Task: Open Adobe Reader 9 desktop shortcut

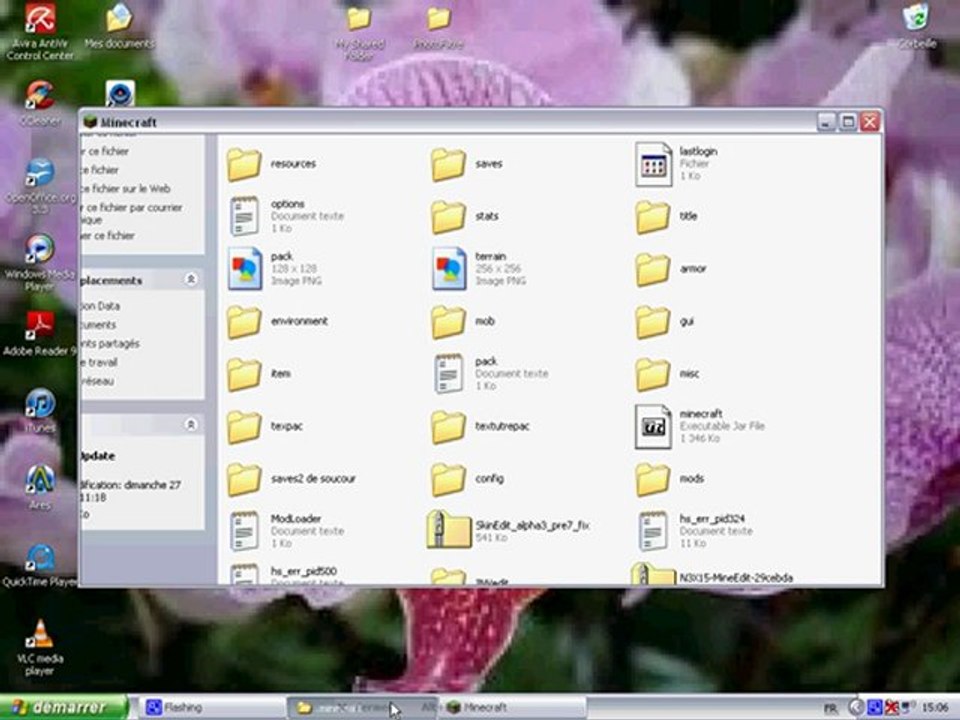Action: click(40, 334)
